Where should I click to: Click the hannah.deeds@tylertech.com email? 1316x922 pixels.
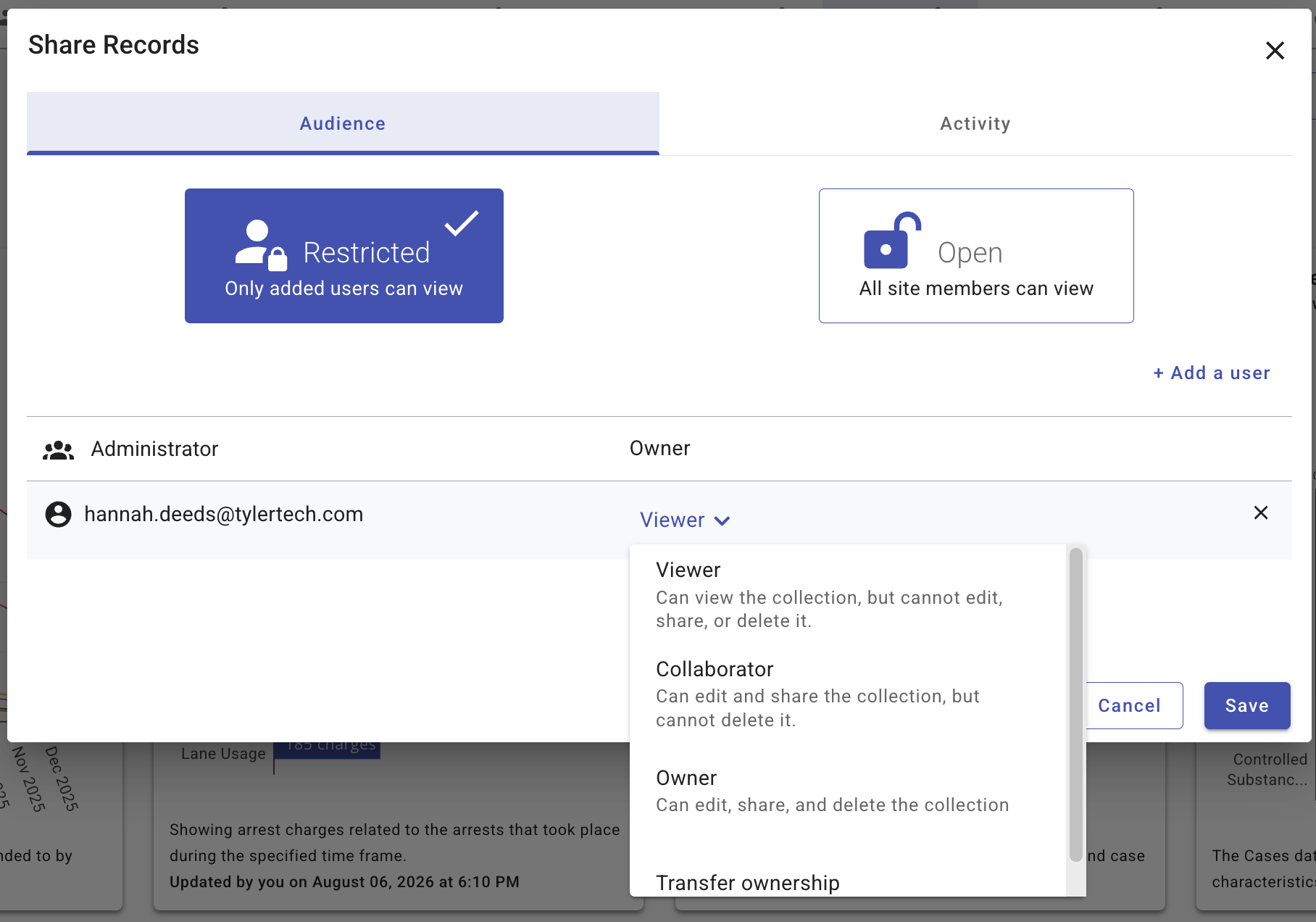click(224, 514)
